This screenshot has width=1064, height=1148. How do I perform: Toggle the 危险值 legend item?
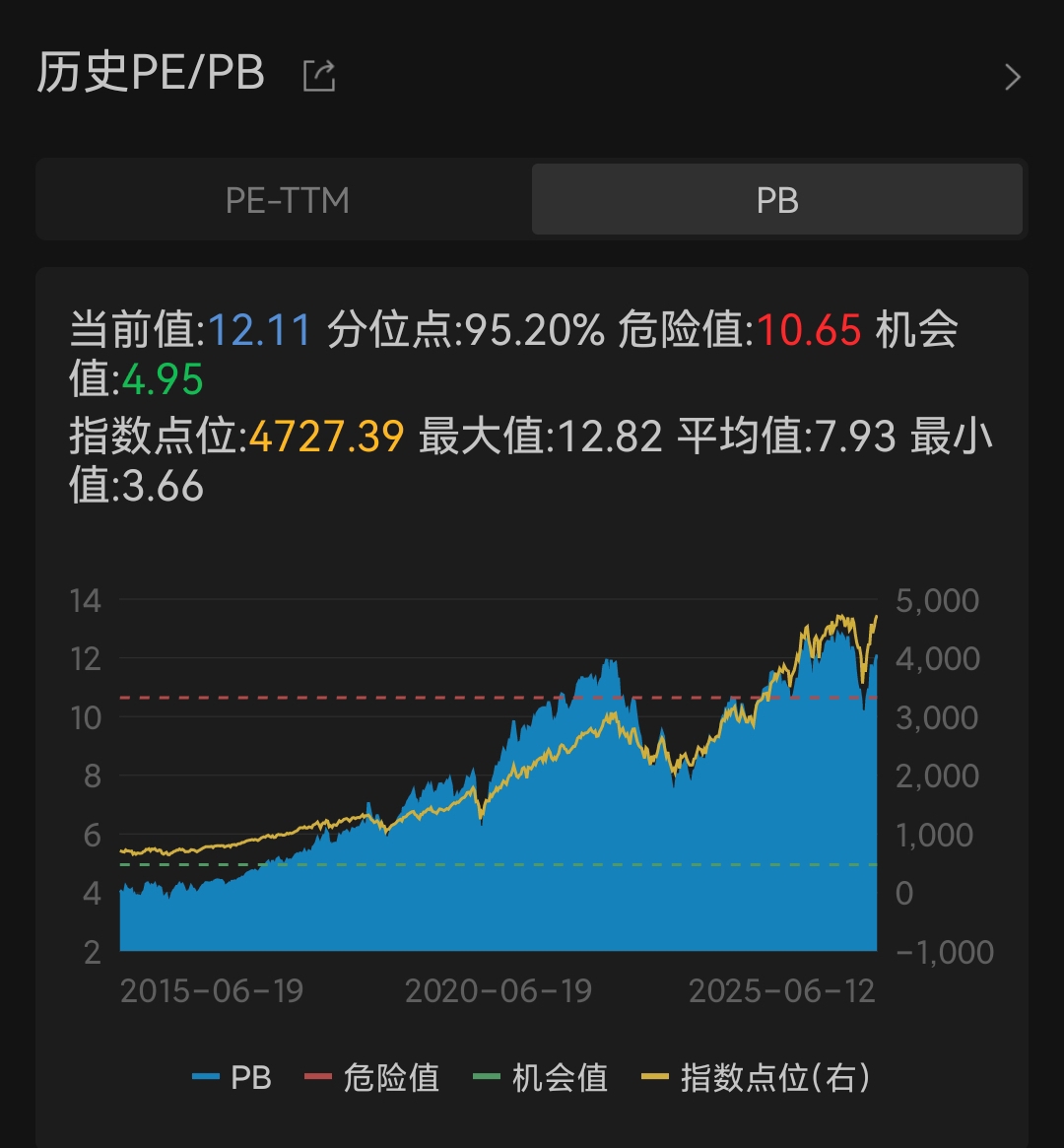371,1078
